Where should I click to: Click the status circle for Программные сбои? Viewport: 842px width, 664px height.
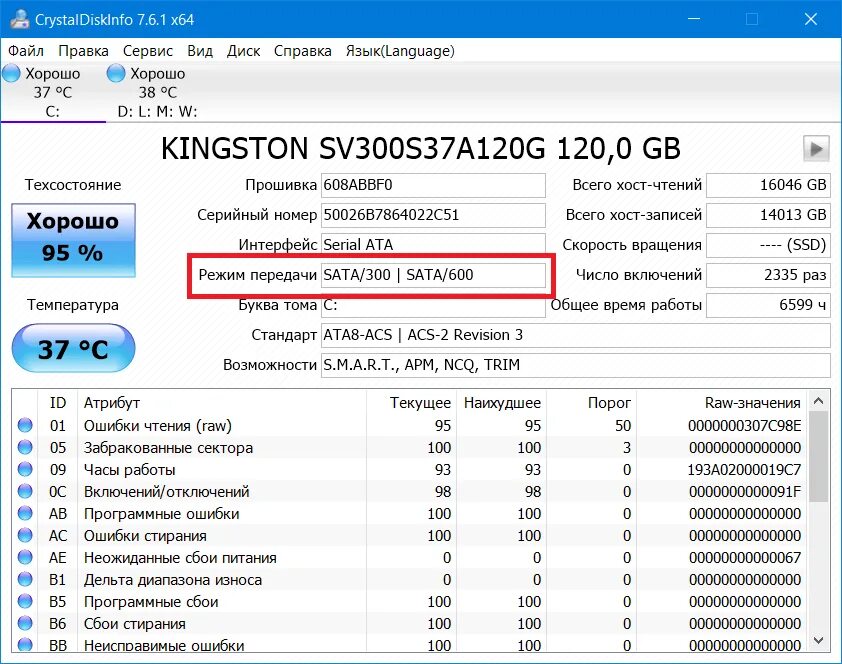pyautogui.click(x=25, y=601)
